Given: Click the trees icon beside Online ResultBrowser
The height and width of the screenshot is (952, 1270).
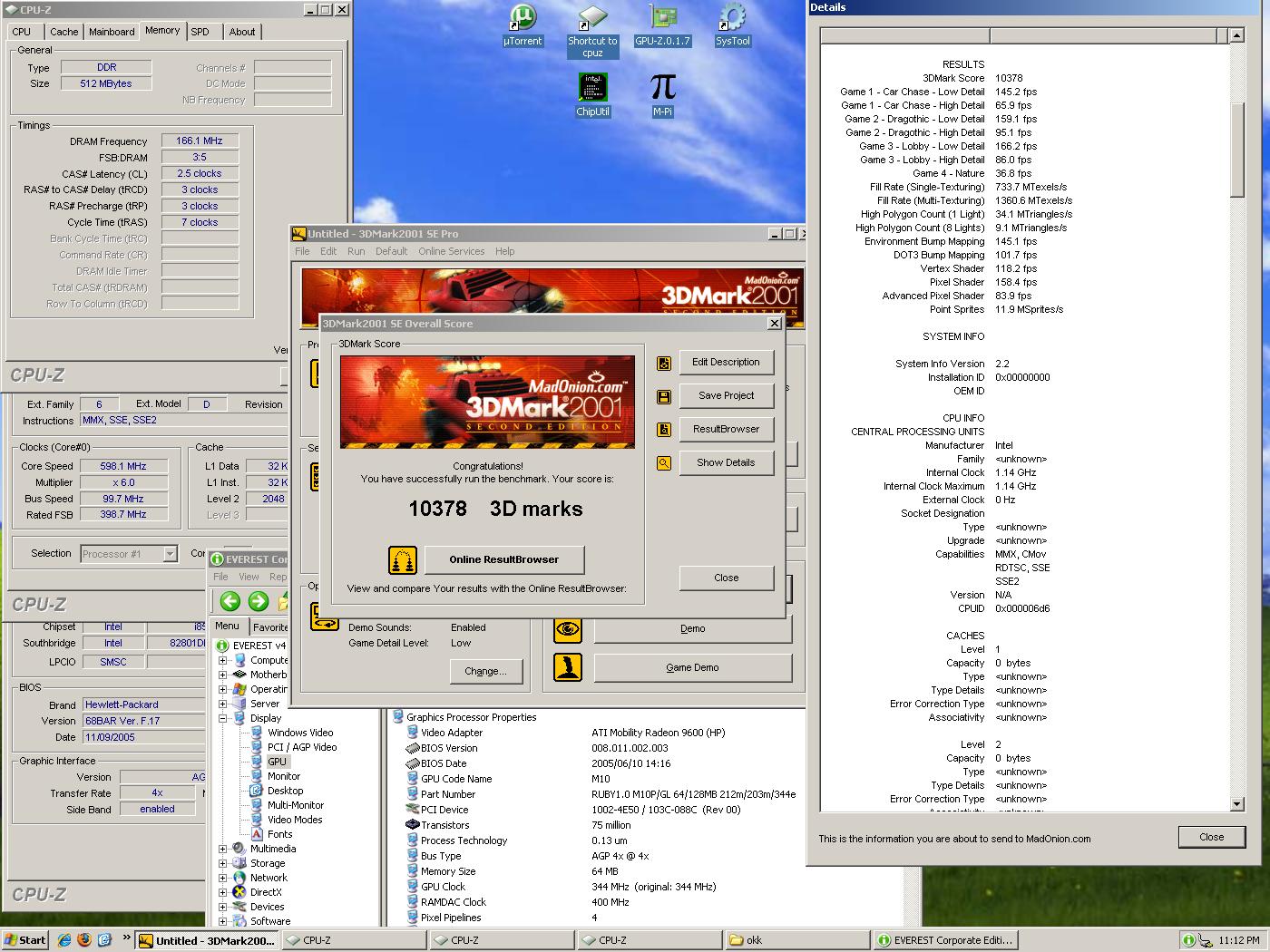Looking at the screenshot, I should click(x=403, y=560).
